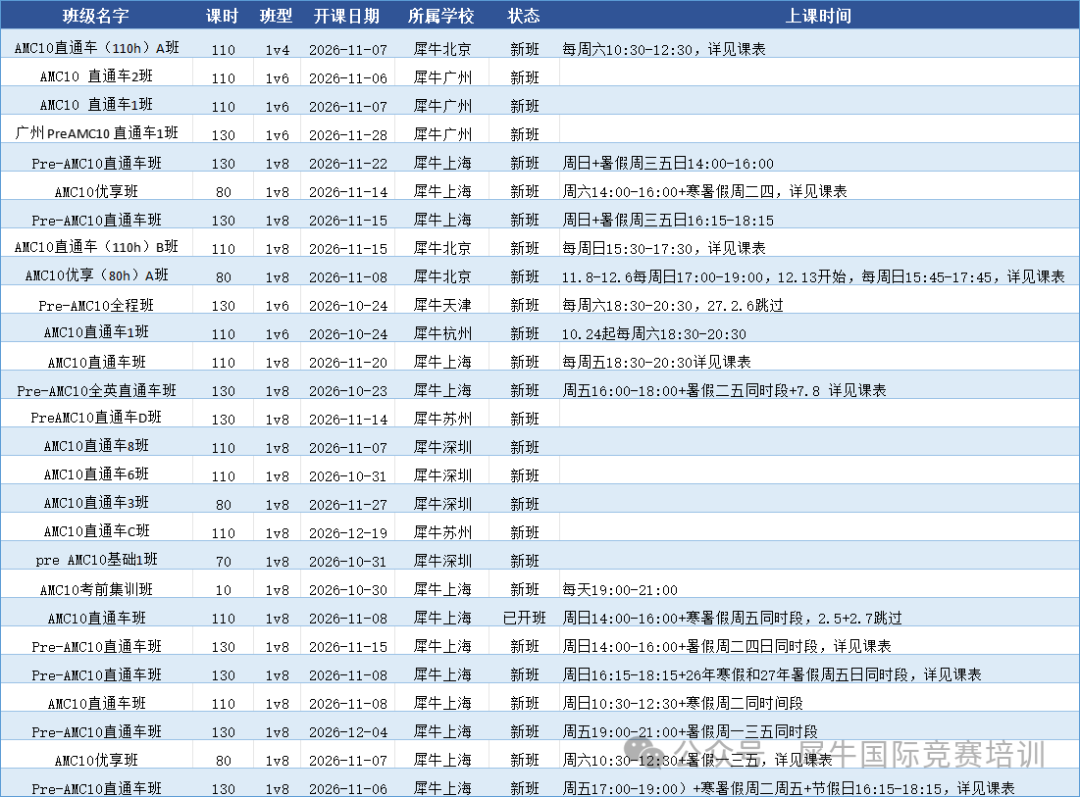Click the start date 2026-10-23
Screen dimensions: 1080x797
tap(348, 391)
